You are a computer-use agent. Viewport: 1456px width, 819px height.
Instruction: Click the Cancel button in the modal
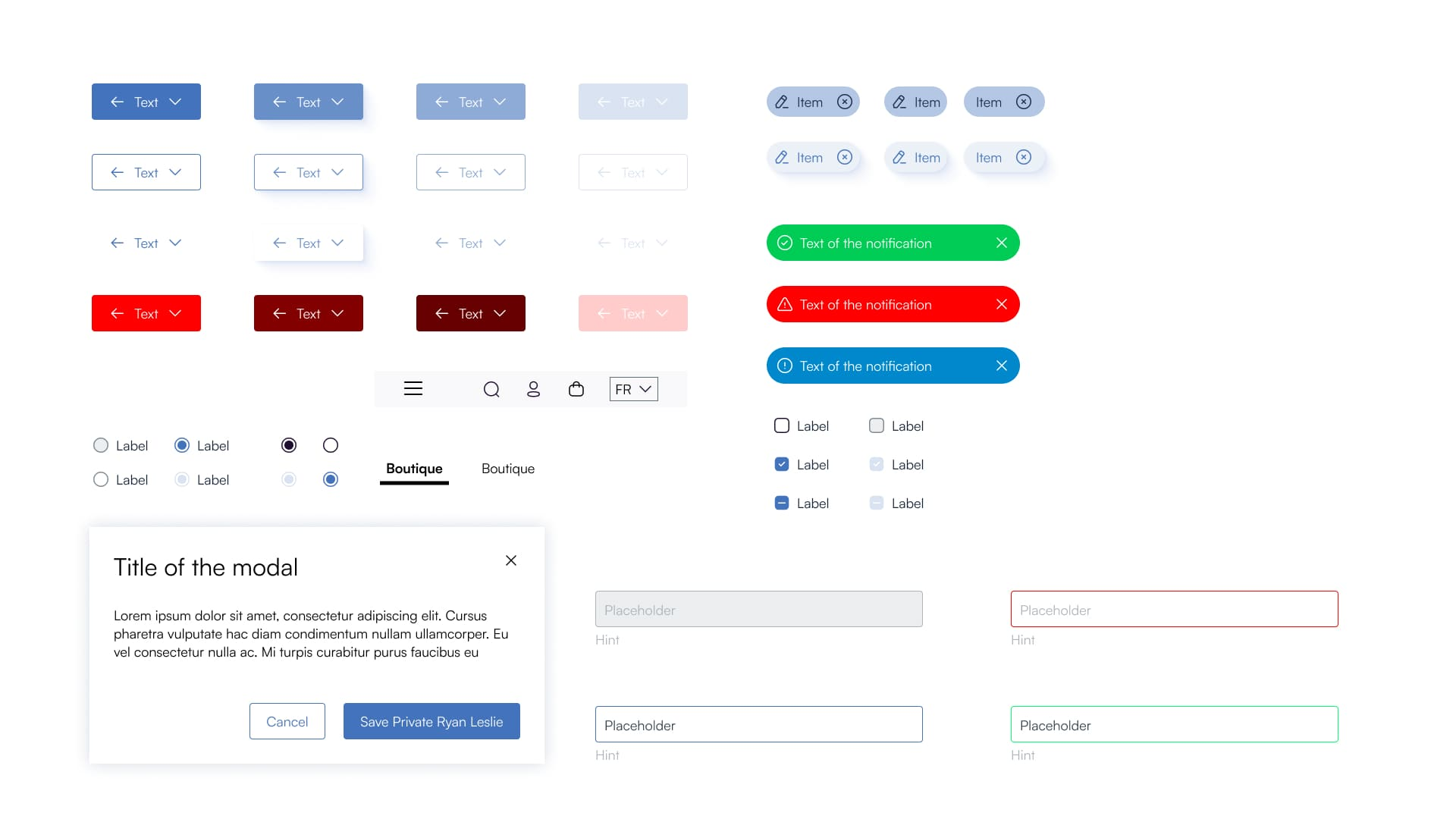[287, 721]
